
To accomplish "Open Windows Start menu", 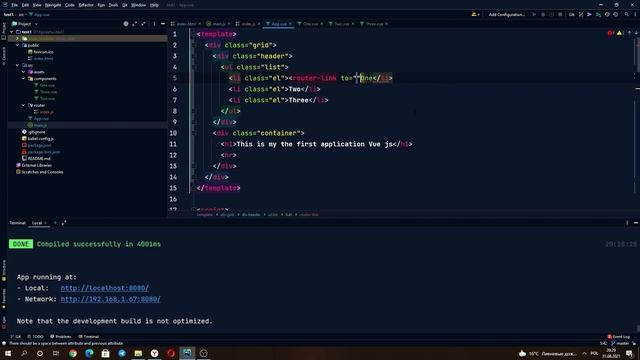I will (x=8, y=353).
